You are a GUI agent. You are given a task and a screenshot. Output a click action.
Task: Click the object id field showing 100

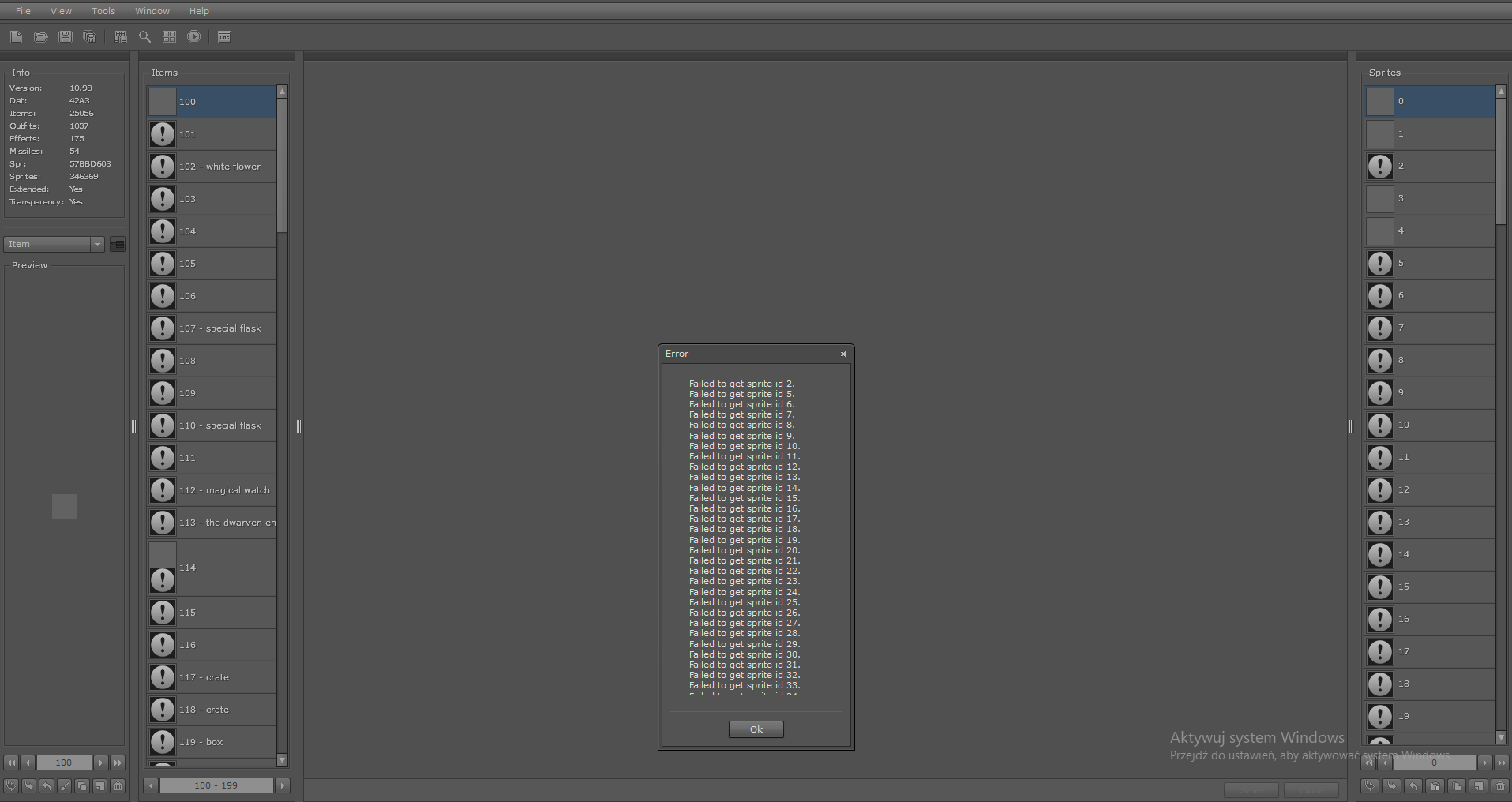pyautogui.click(x=64, y=763)
